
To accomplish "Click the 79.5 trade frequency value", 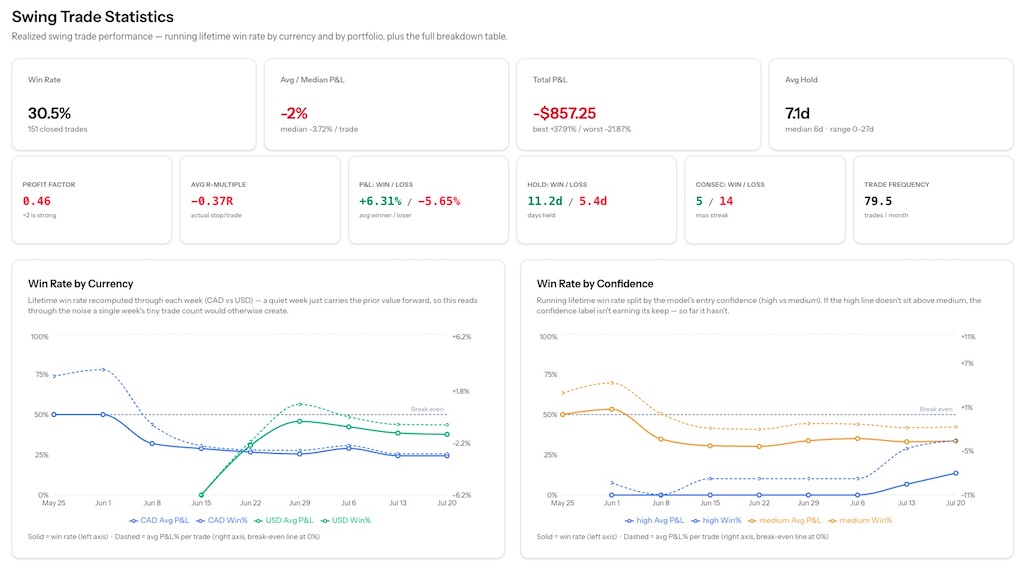I will pos(878,201).
